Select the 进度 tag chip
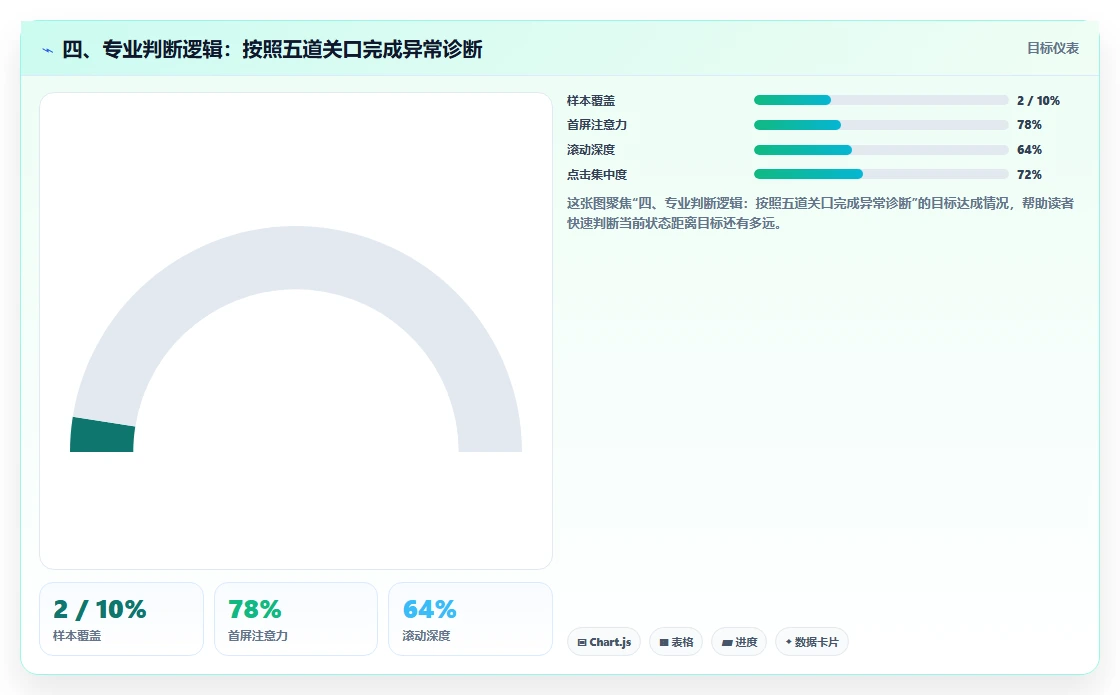The height and width of the screenshot is (695, 1120). 739,642
